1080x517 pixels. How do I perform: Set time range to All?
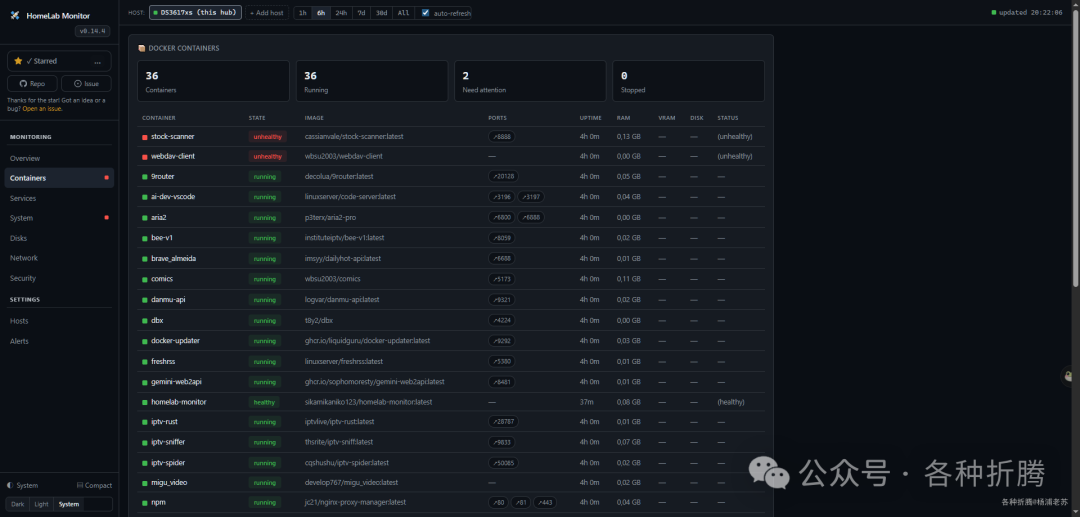403,12
